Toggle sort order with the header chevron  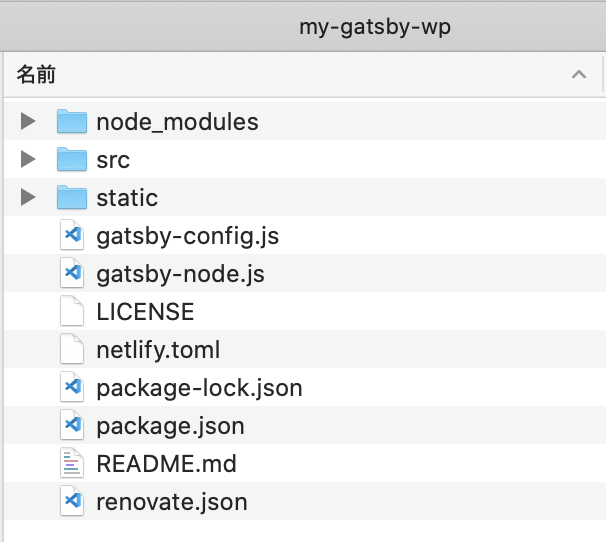[578, 75]
